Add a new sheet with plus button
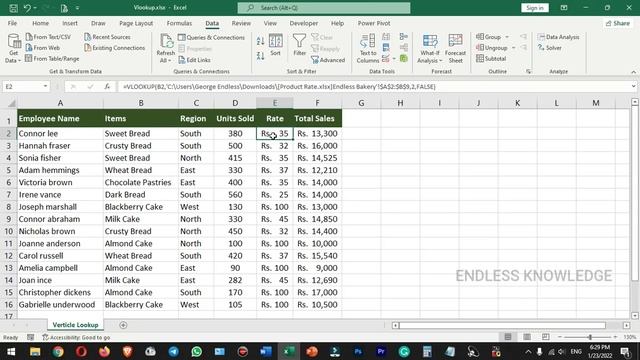 [x=123, y=325]
